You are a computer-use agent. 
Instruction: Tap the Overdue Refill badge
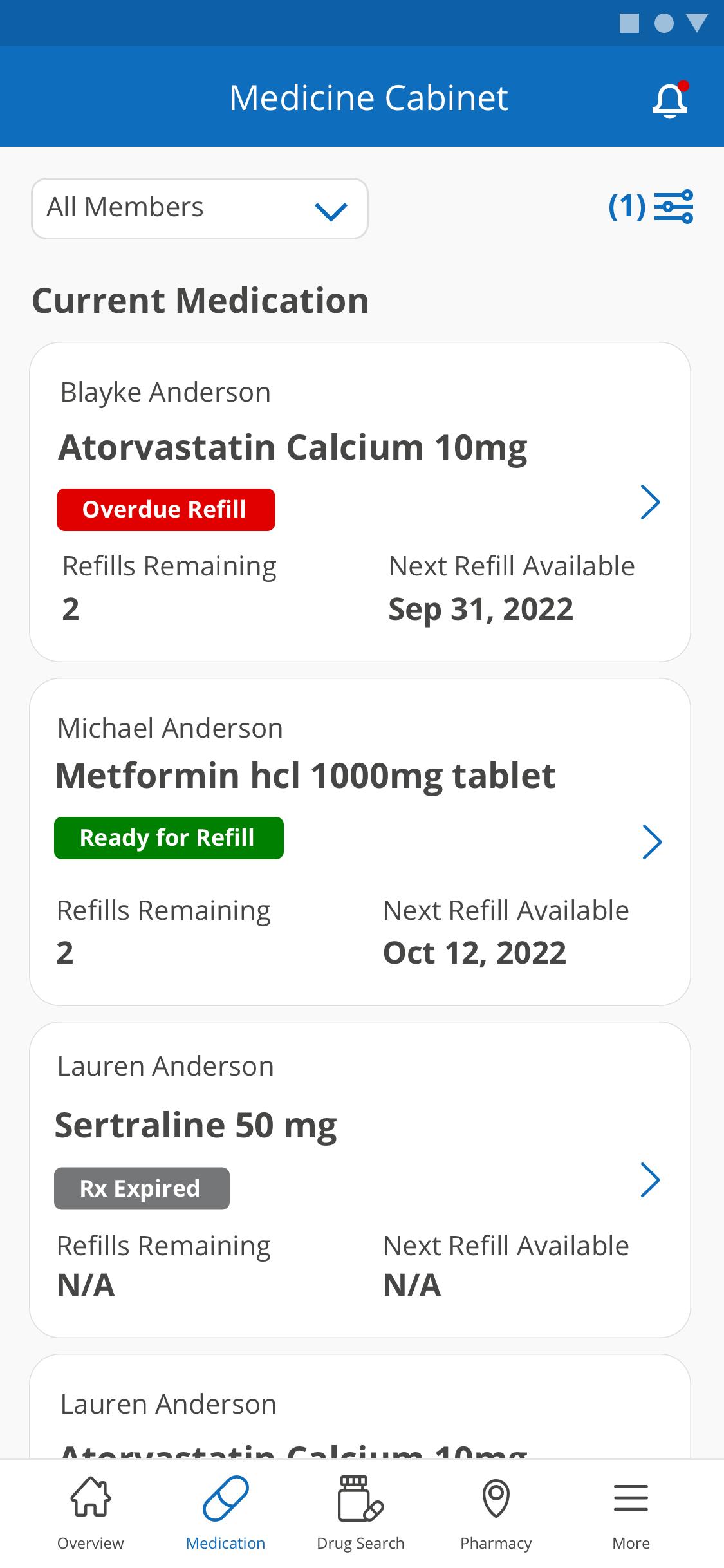point(166,510)
